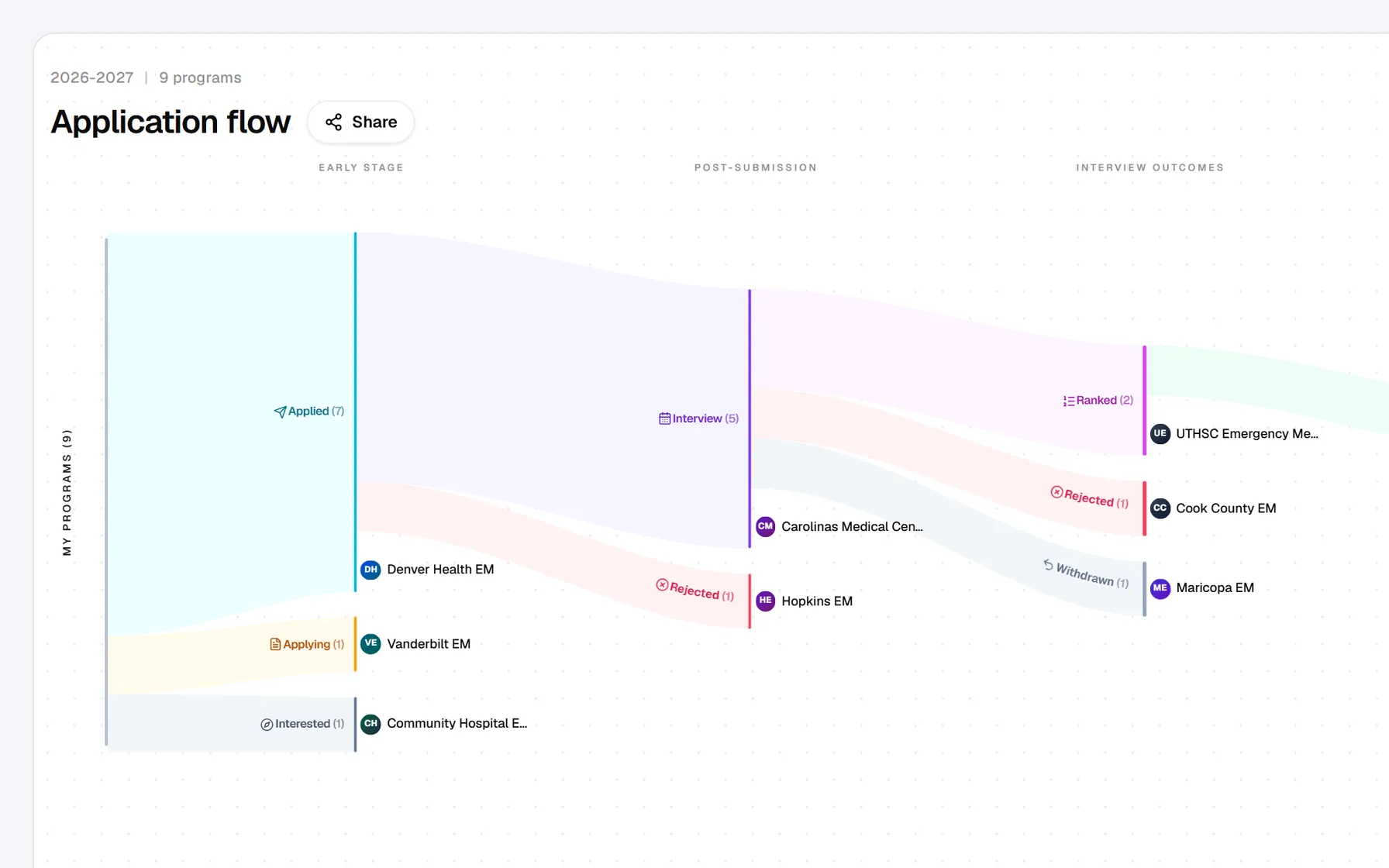Click the compass icon beside Interested
This screenshot has height=868, width=1389.
coord(267,725)
